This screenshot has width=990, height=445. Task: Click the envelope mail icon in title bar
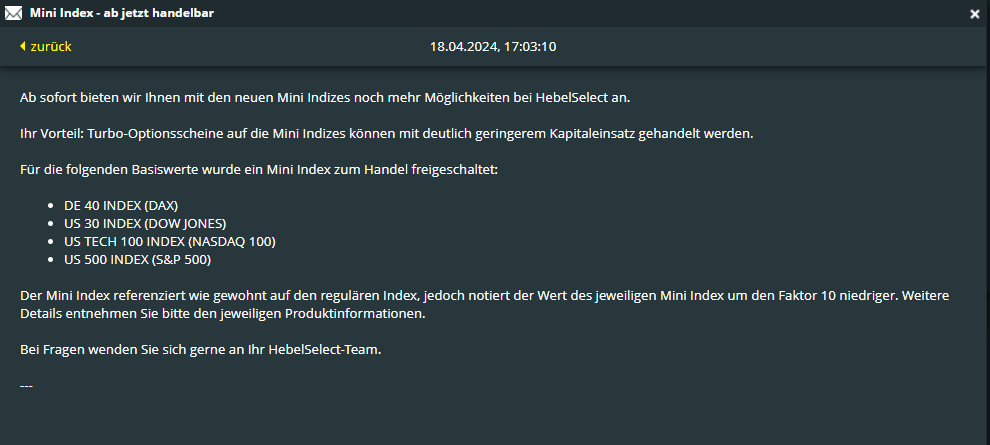(13, 13)
